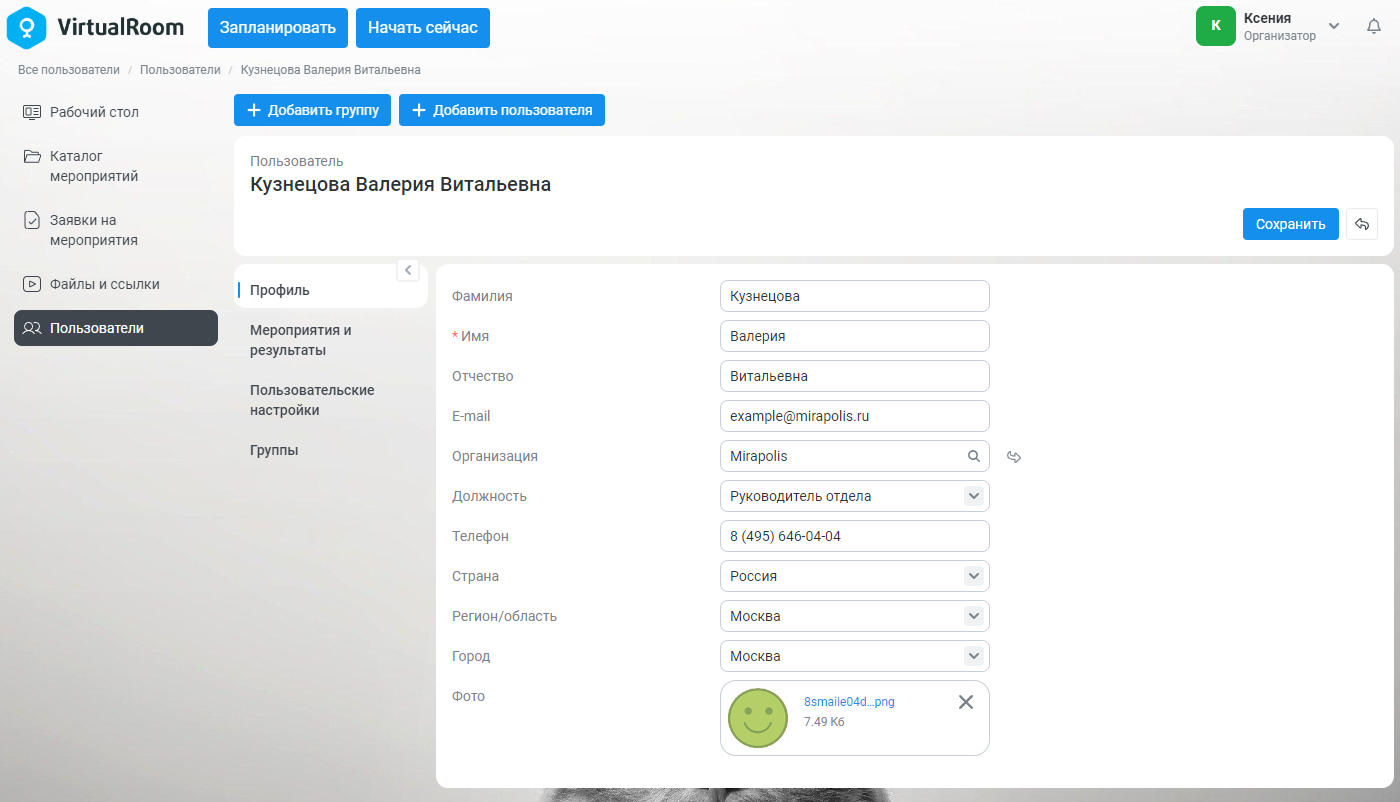Screen dimensions: 1400x802
Task: Remove the uploaded photo with X
Action: pyautogui.click(x=966, y=702)
